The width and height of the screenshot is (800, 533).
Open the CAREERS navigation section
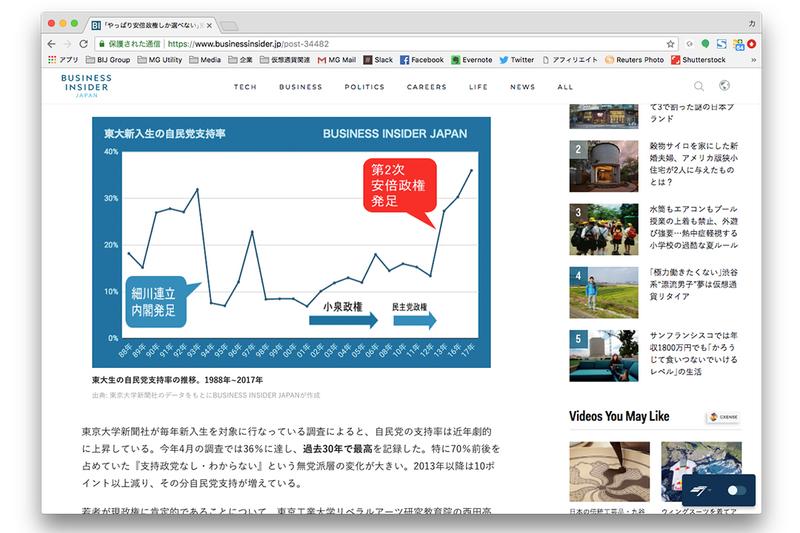pyautogui.click(x=427, y=87)
